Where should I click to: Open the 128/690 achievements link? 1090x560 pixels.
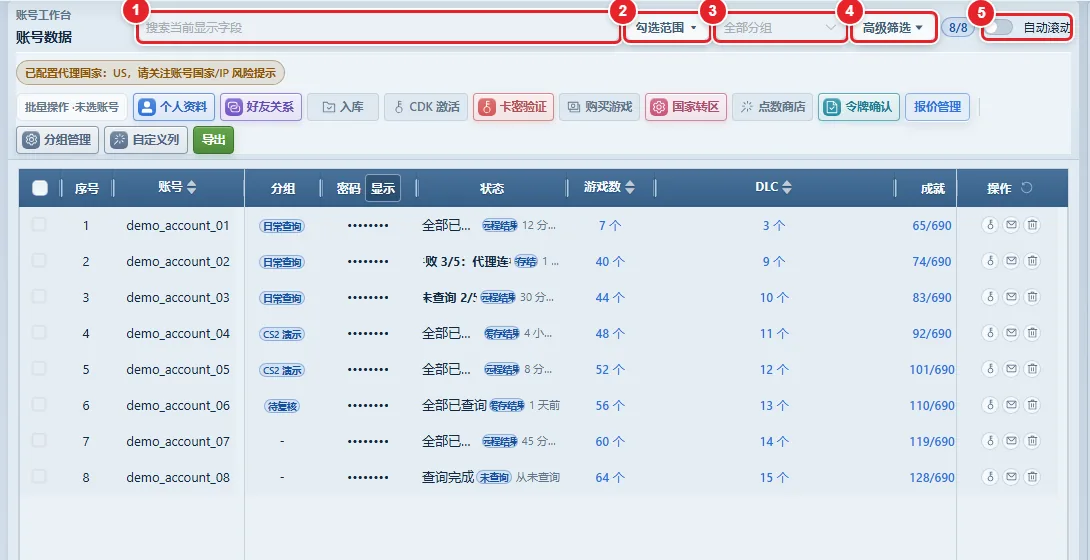[932, 477]
